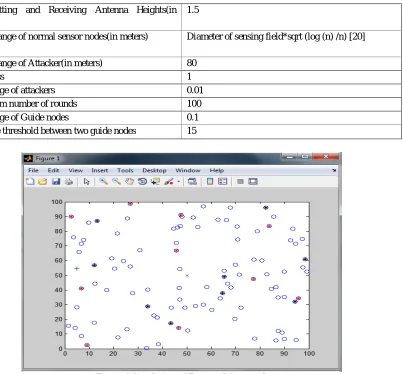Open the Help menu
This screenshot has width=403, height=374.
point(217,170)
